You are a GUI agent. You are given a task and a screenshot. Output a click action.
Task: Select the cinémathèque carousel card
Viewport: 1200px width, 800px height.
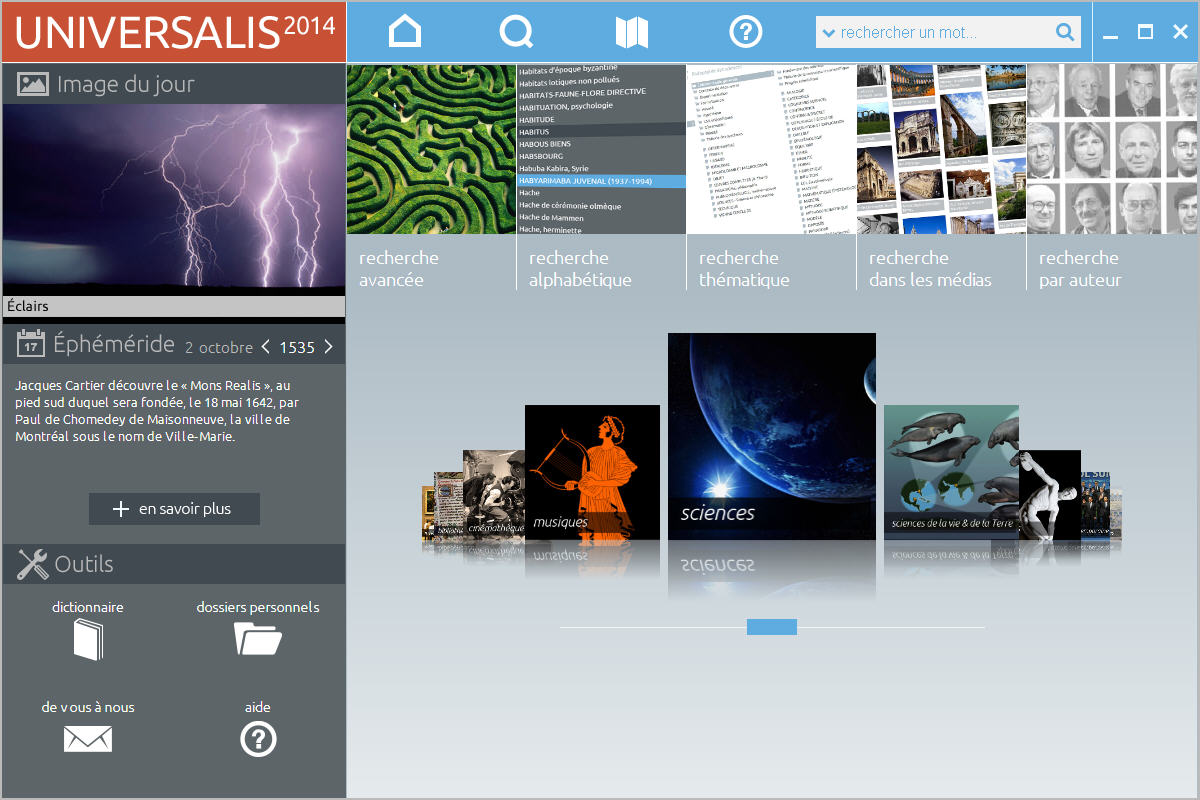pyautogui.click(x=494, y=495)
